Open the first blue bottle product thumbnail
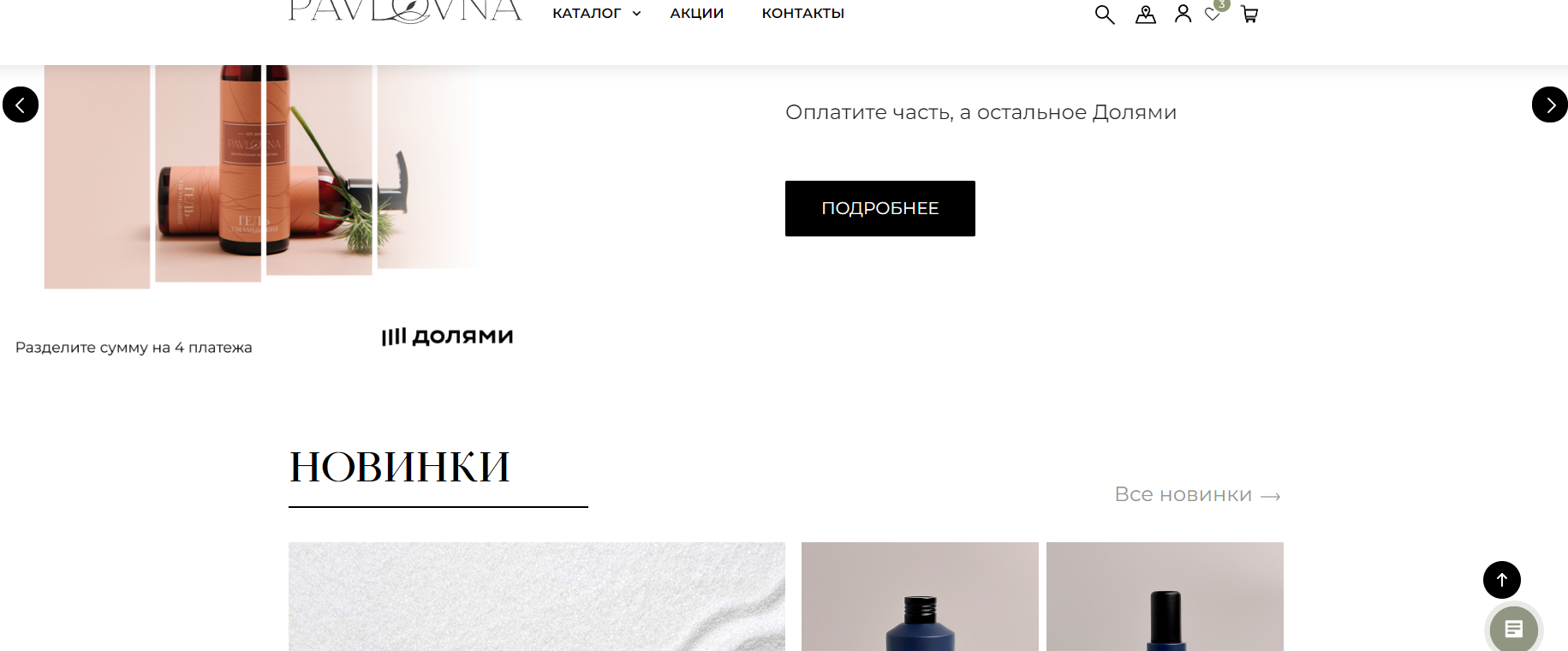Image resolution: width=1568 pixels, height=651 pixels. click(x=920, y=596)
